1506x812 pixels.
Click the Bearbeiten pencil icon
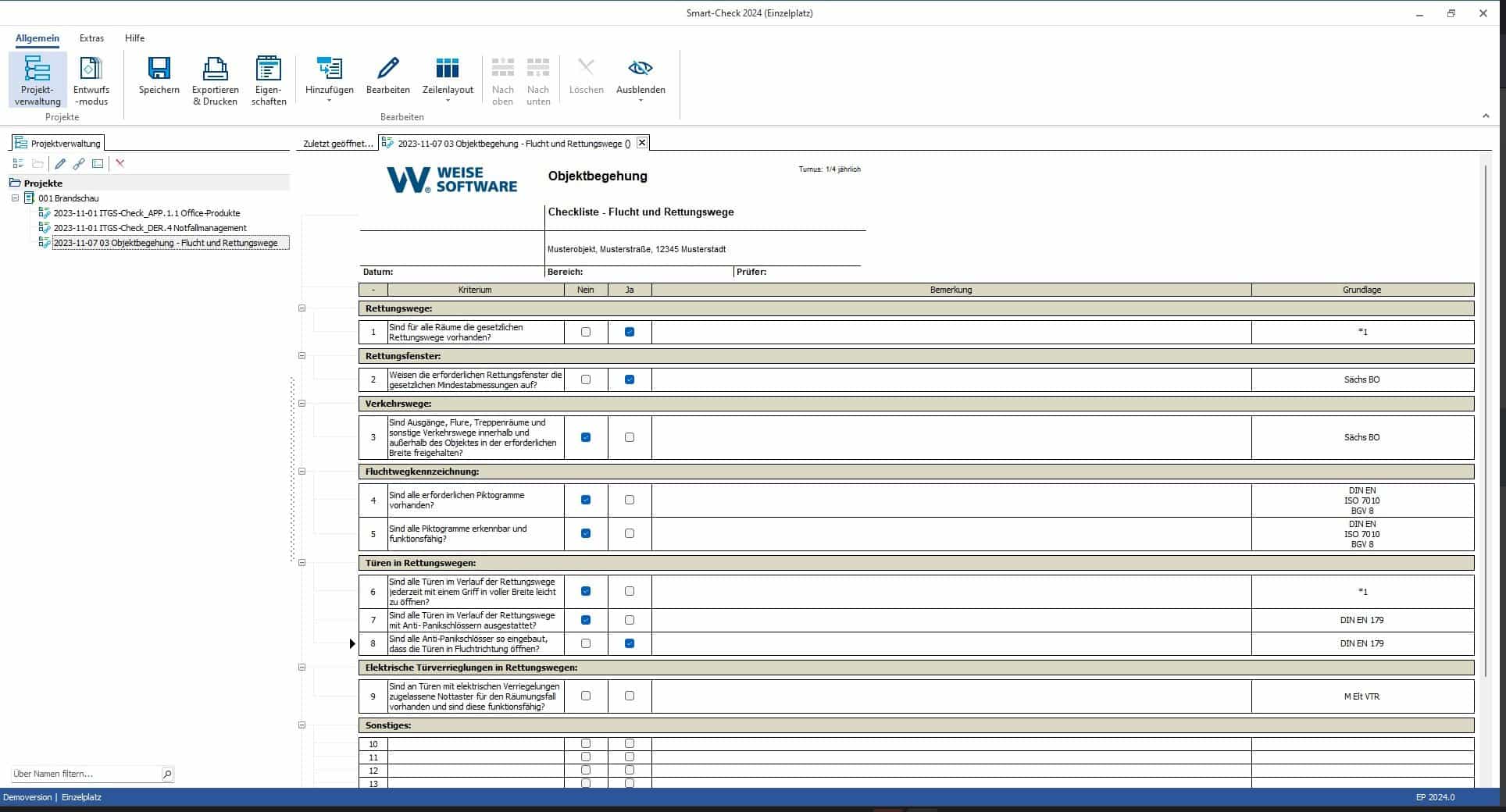click(x=387, y=69)
